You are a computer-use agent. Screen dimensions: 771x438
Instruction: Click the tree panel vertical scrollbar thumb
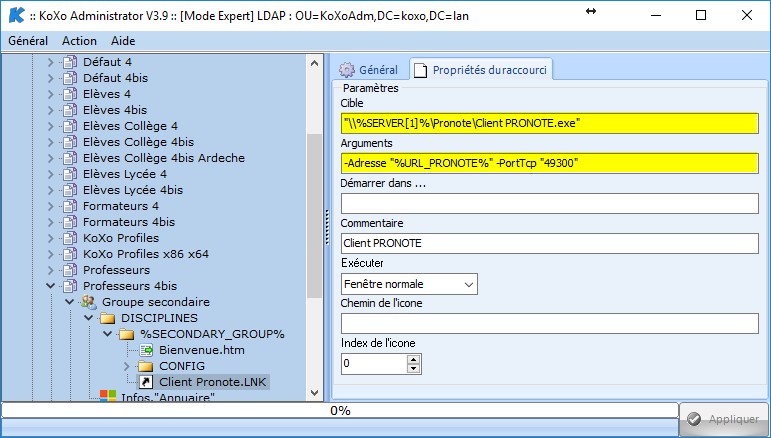(x=314, y=215)
